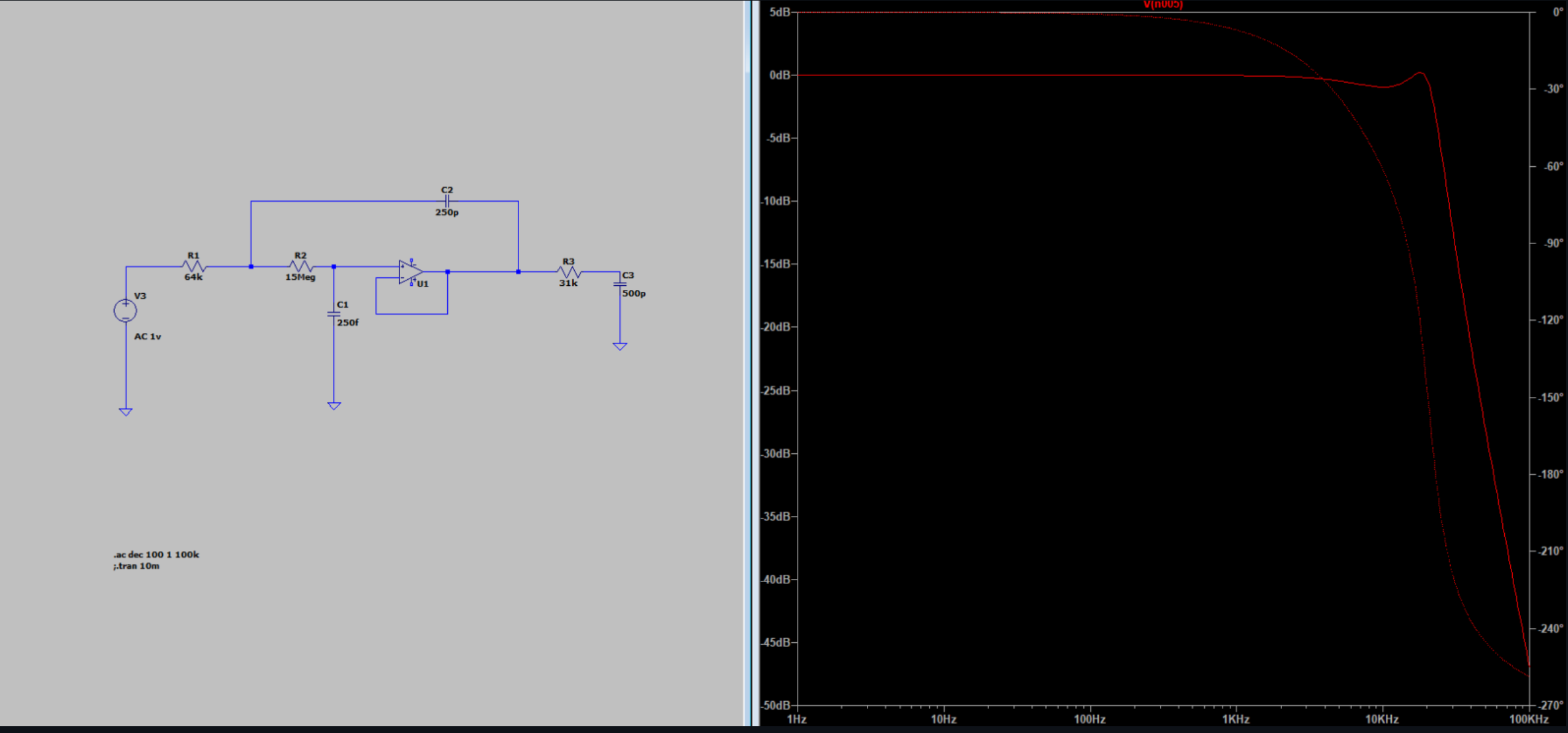The image size is (1568, 733).
Task: Click the 1KHz label on frequency axis
Action: (1236, 719)
